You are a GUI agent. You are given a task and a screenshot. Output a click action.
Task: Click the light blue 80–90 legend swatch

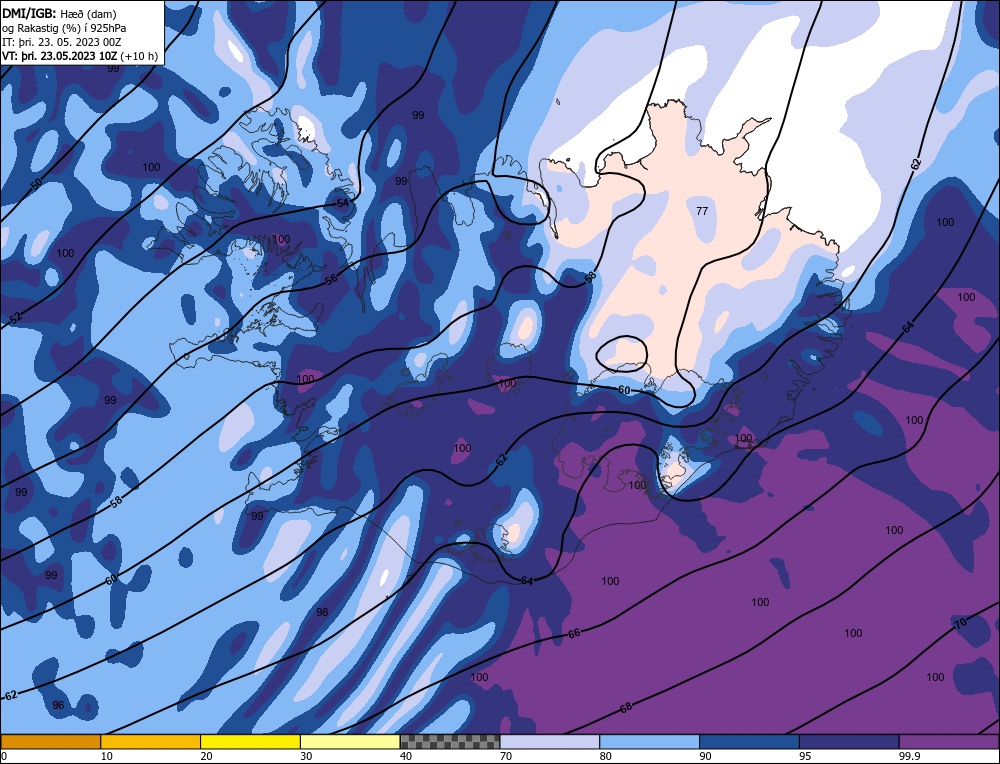(x=649, y=741)
